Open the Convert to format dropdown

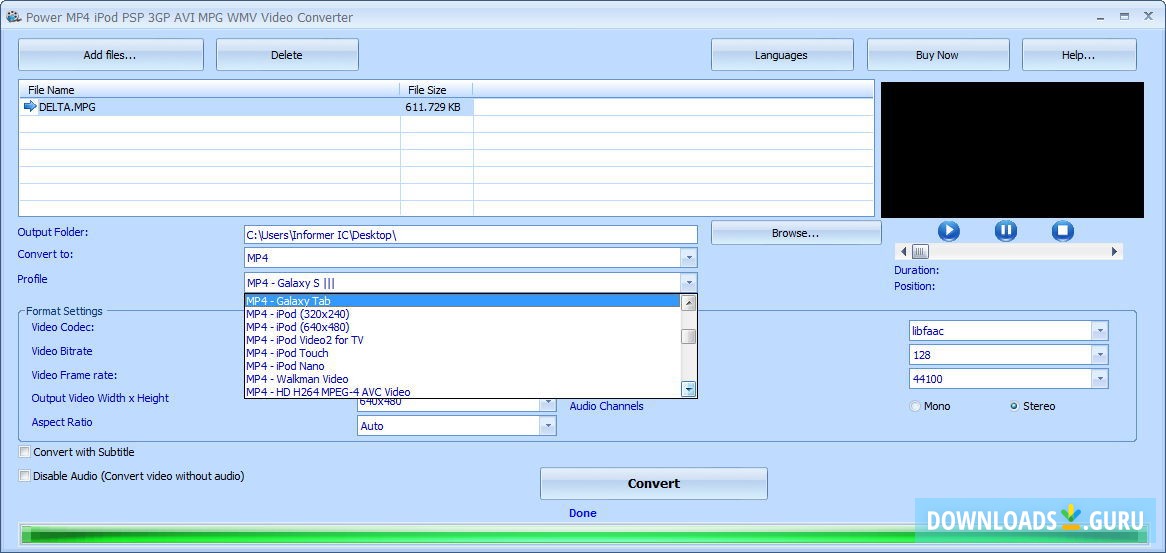[687, 258]
